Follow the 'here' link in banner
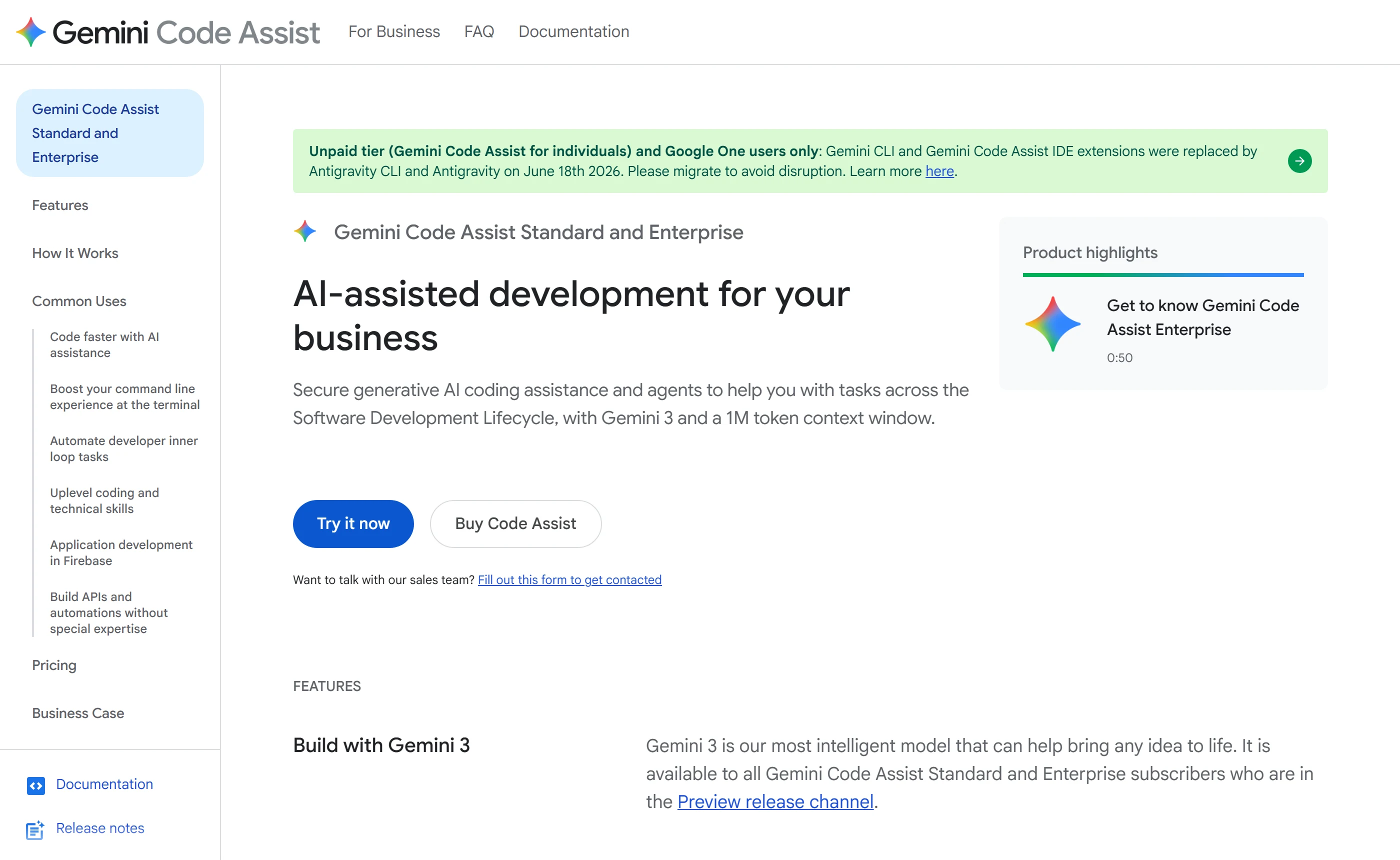 (939, 171)
